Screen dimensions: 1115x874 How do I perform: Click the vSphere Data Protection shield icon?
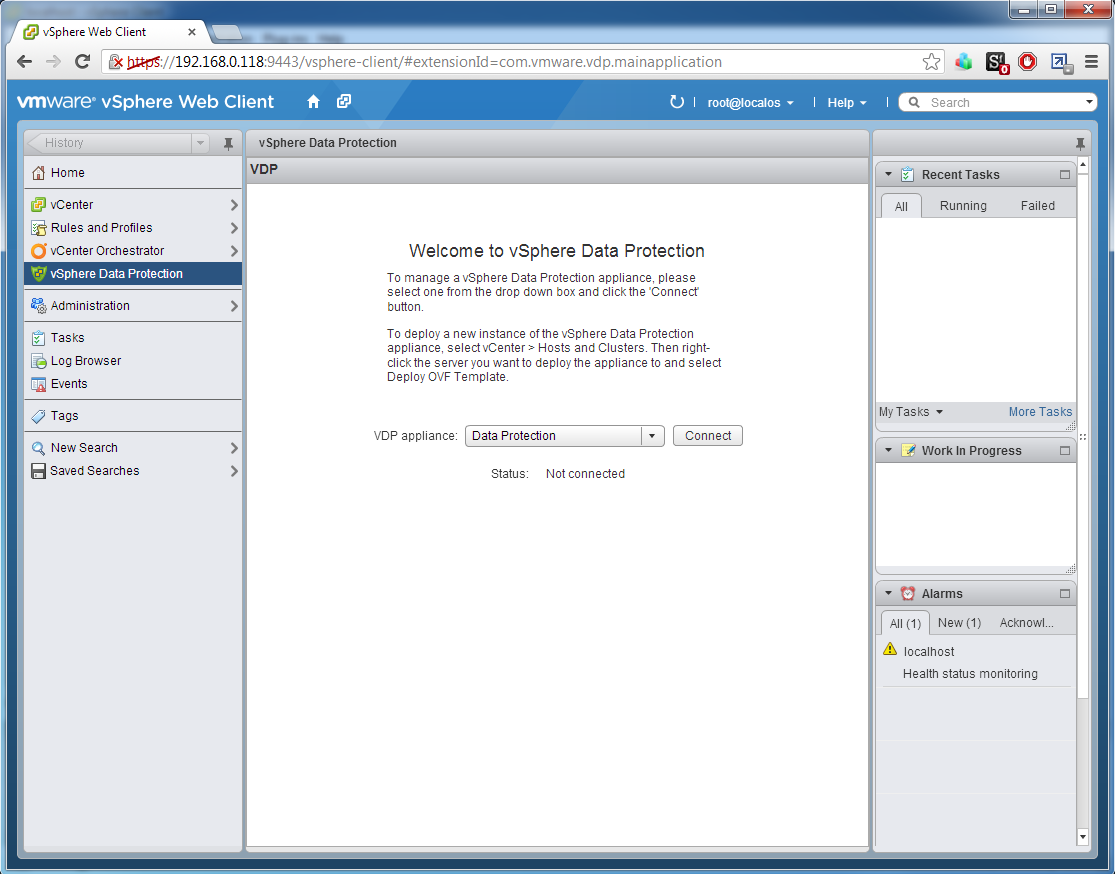[x=38, y=274]
